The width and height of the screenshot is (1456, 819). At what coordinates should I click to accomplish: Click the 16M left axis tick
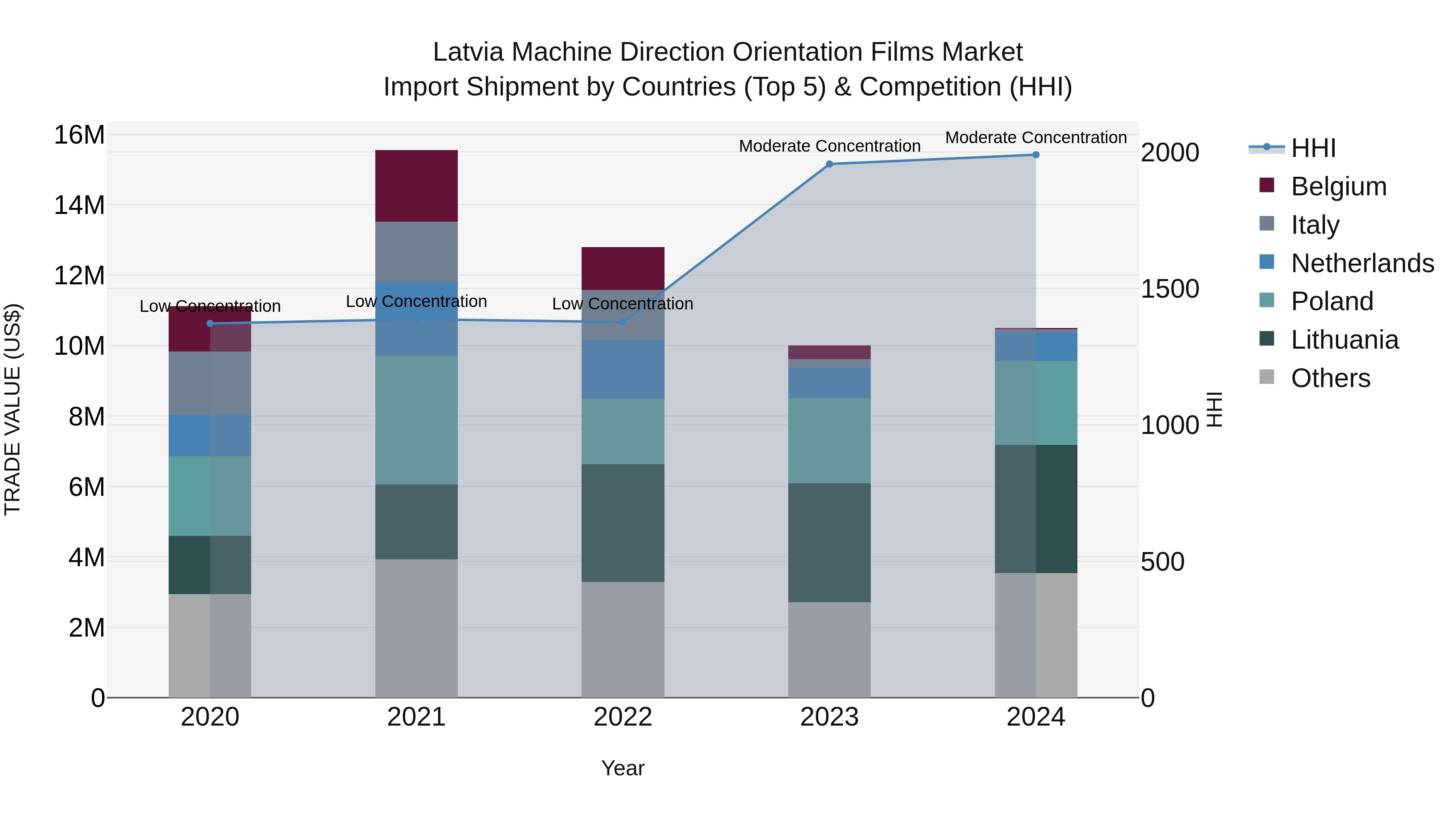(x=79, y=135)
